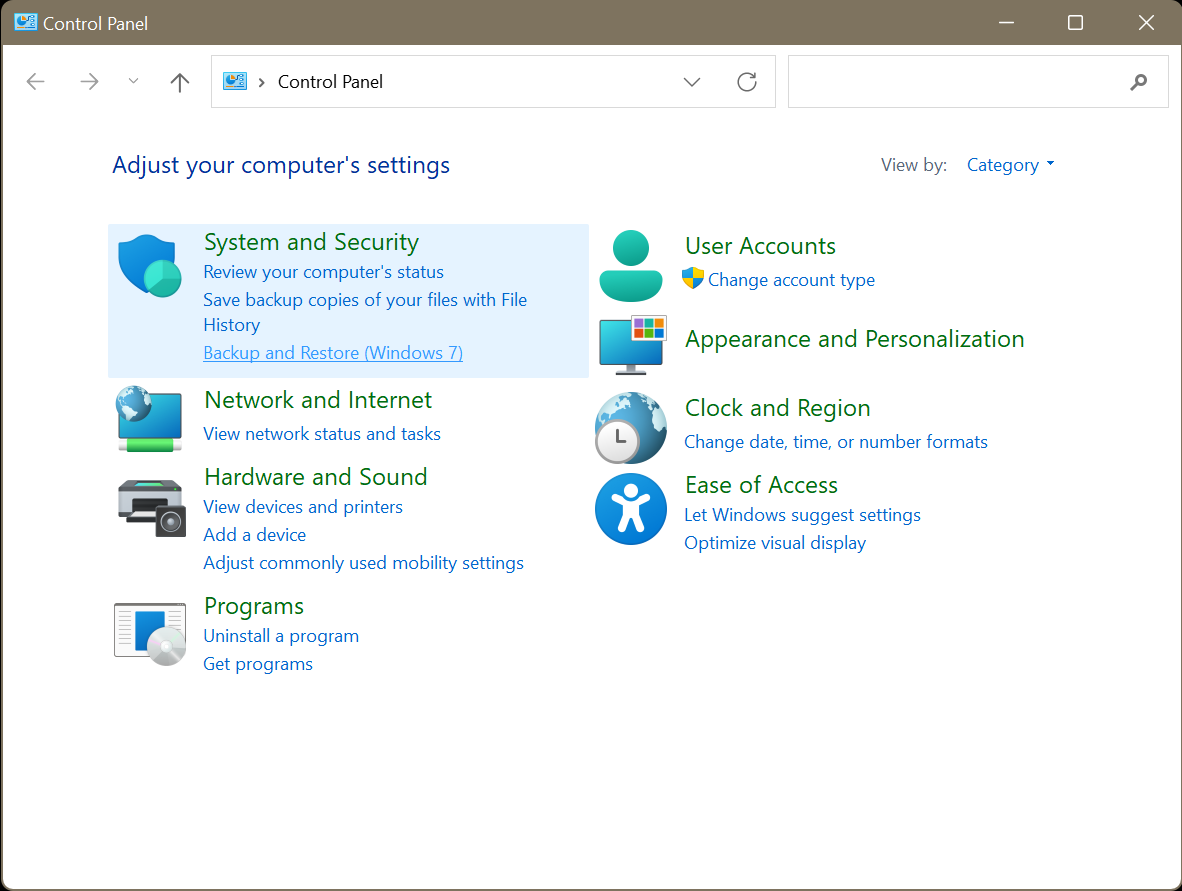
Task: Open User Accounts category
Action: pyautogui.click(x=761, y=246)
